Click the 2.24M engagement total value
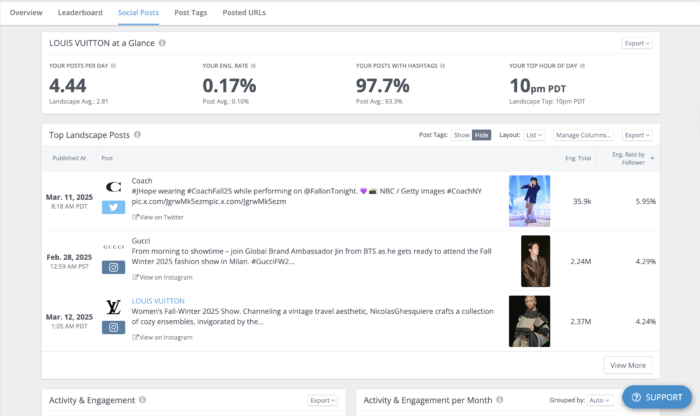The height and width of the screenshot is (416, 700). [x=581, y=262]
